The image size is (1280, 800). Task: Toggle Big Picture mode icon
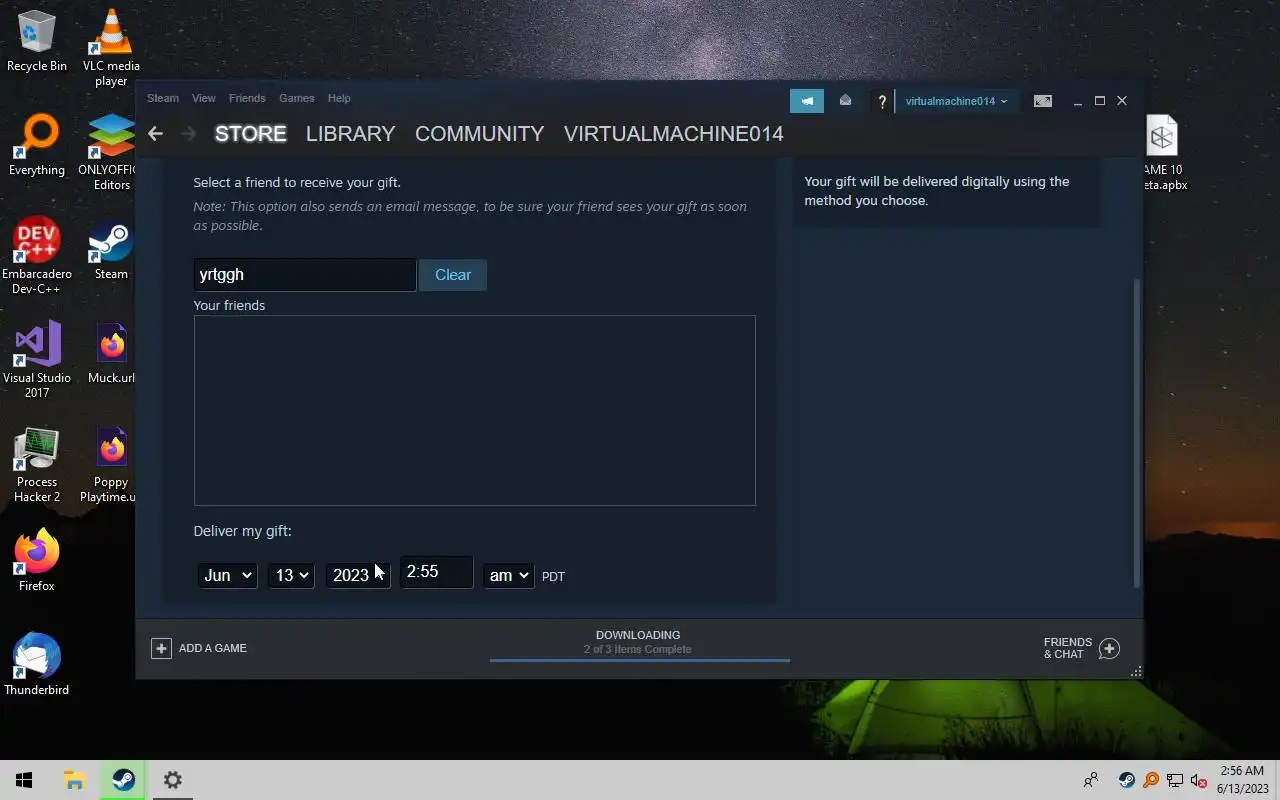[x=1042, y=101]
